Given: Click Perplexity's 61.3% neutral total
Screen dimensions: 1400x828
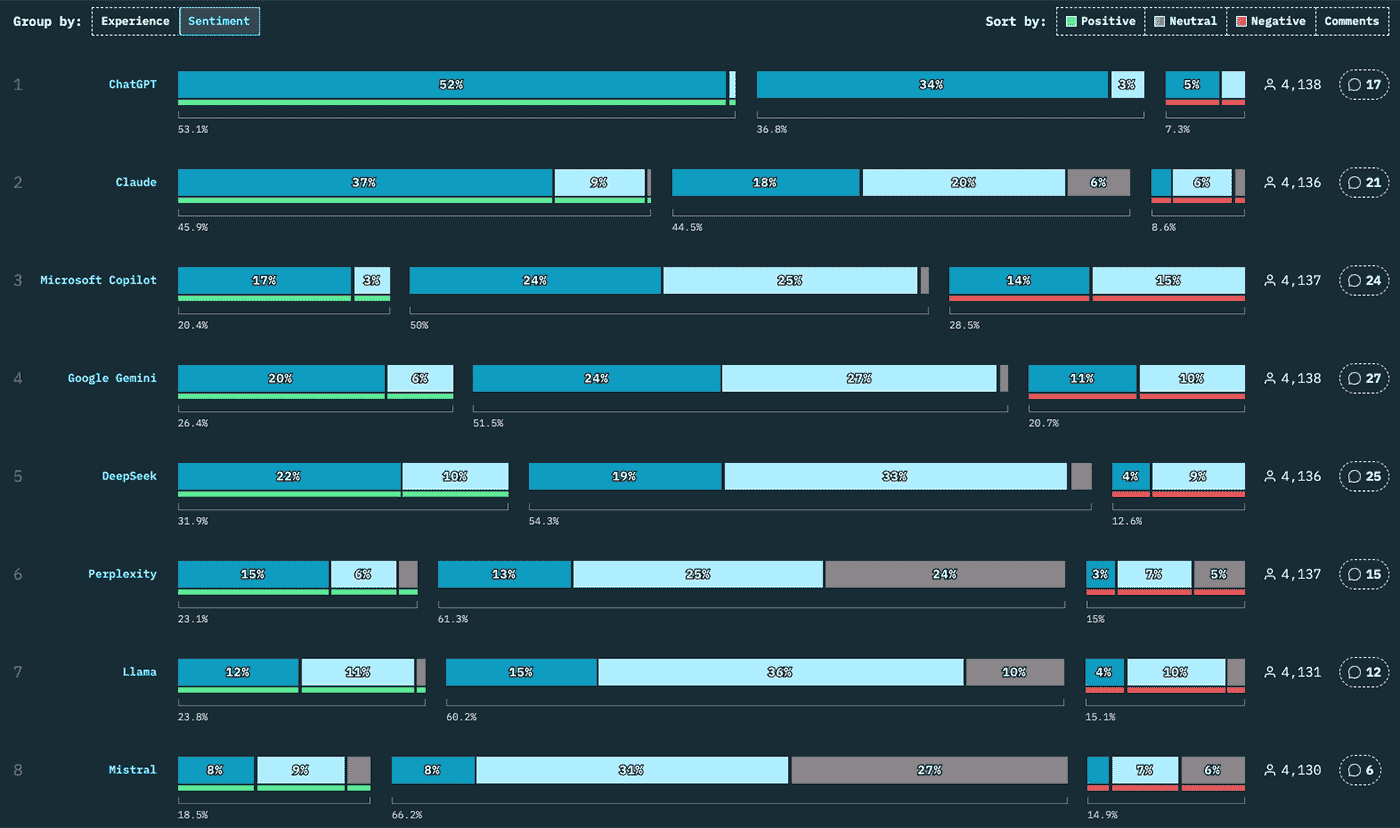Looking at the screenshot, I should 453,619.
